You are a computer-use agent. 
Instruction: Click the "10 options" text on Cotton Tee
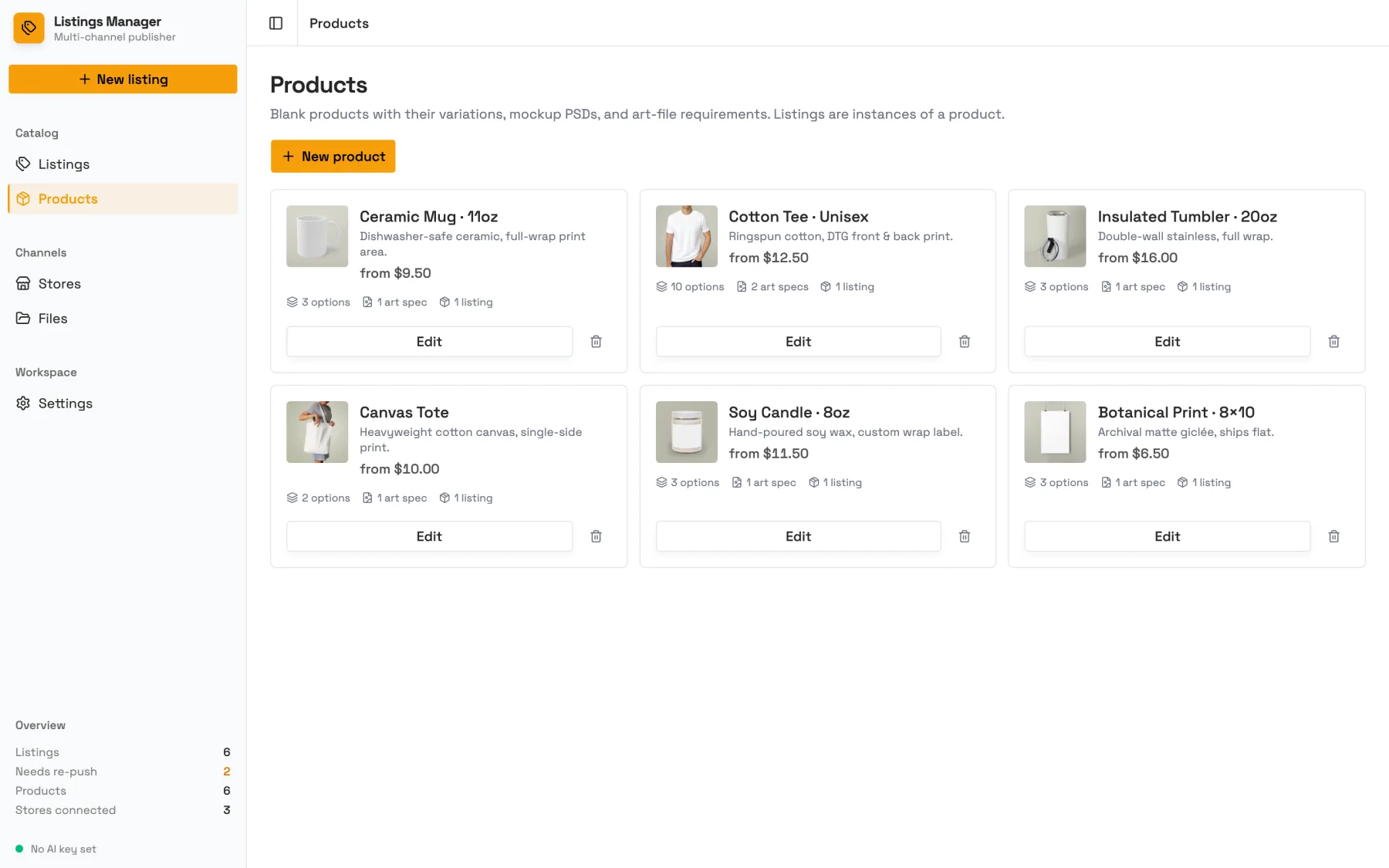[x=697, y=286]
